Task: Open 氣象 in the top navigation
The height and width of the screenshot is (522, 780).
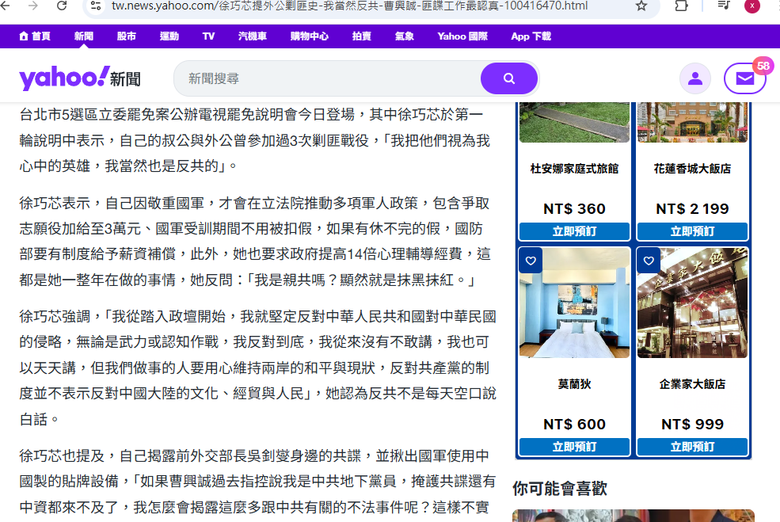Action: pos(404,36)
